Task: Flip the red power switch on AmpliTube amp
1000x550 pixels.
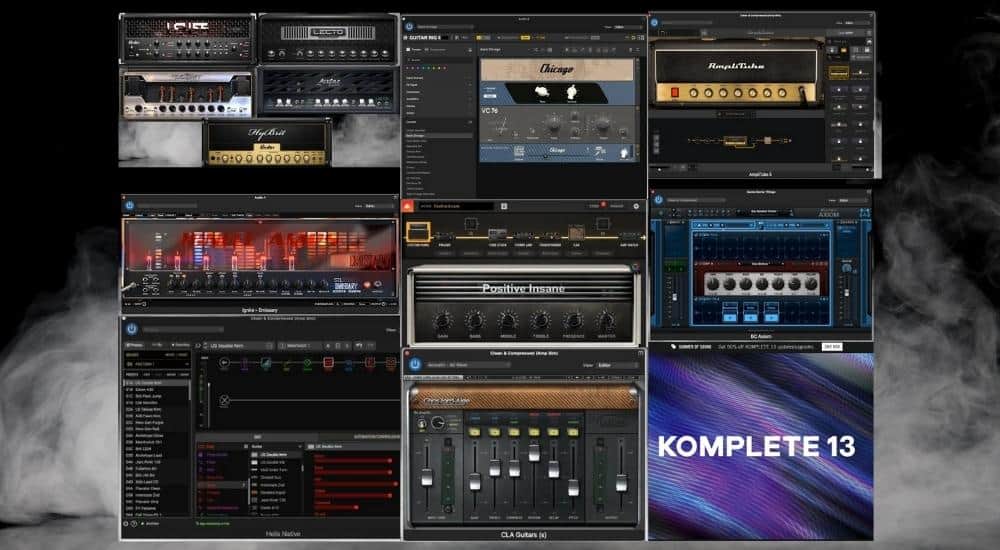Action: tap(675, 93)
